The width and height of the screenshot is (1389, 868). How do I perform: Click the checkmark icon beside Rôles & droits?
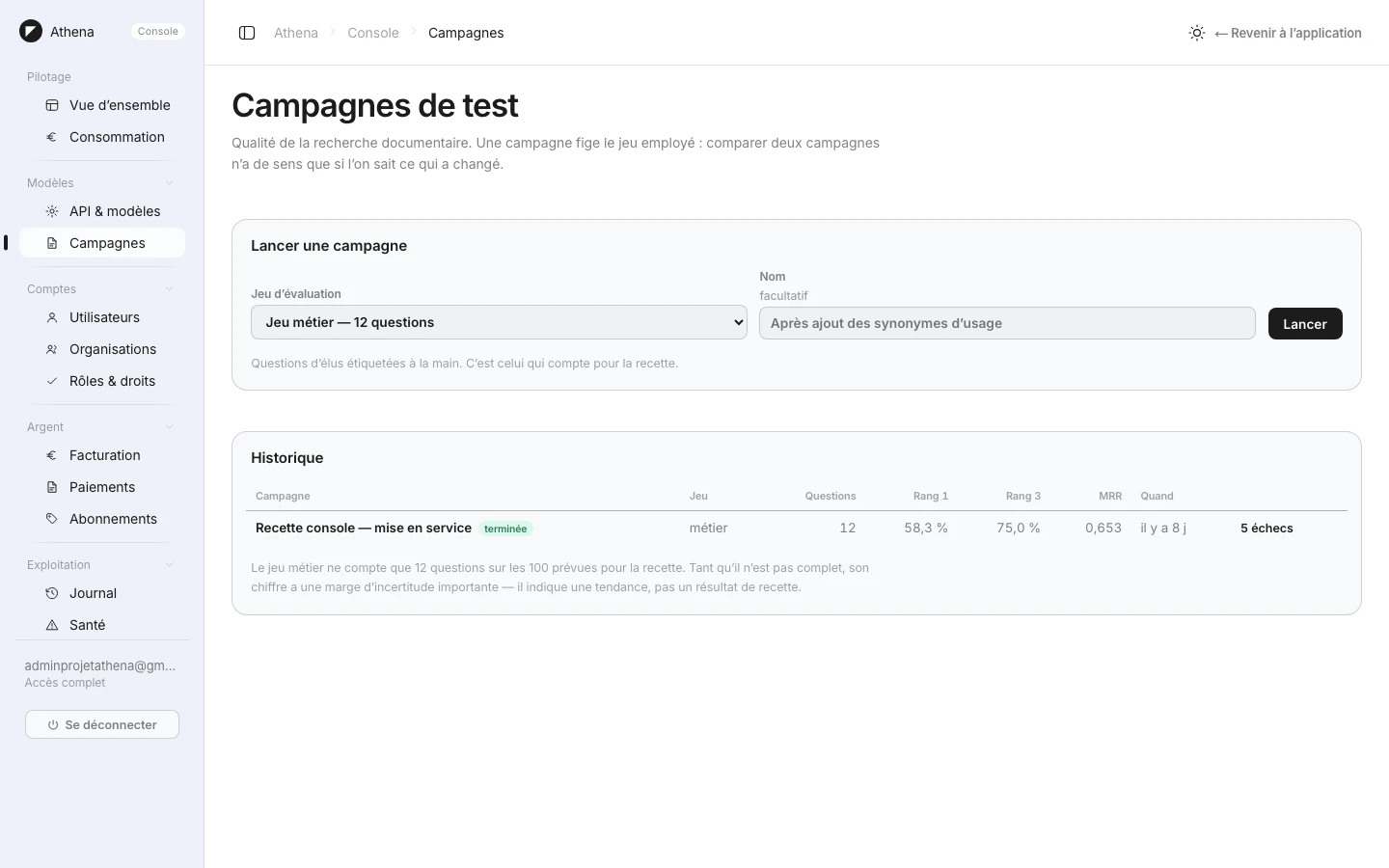coord(52,381)
